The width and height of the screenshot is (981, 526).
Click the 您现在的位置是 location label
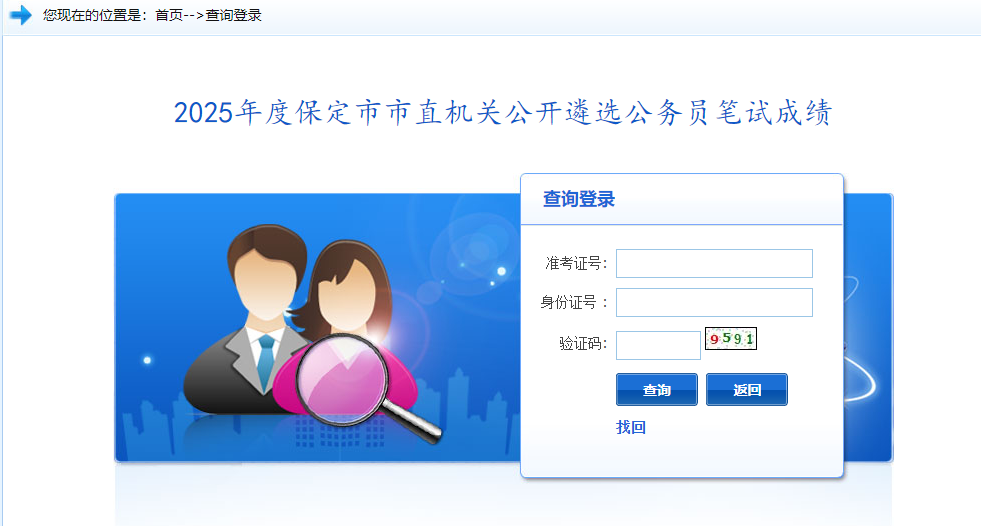tap(91, 15)
